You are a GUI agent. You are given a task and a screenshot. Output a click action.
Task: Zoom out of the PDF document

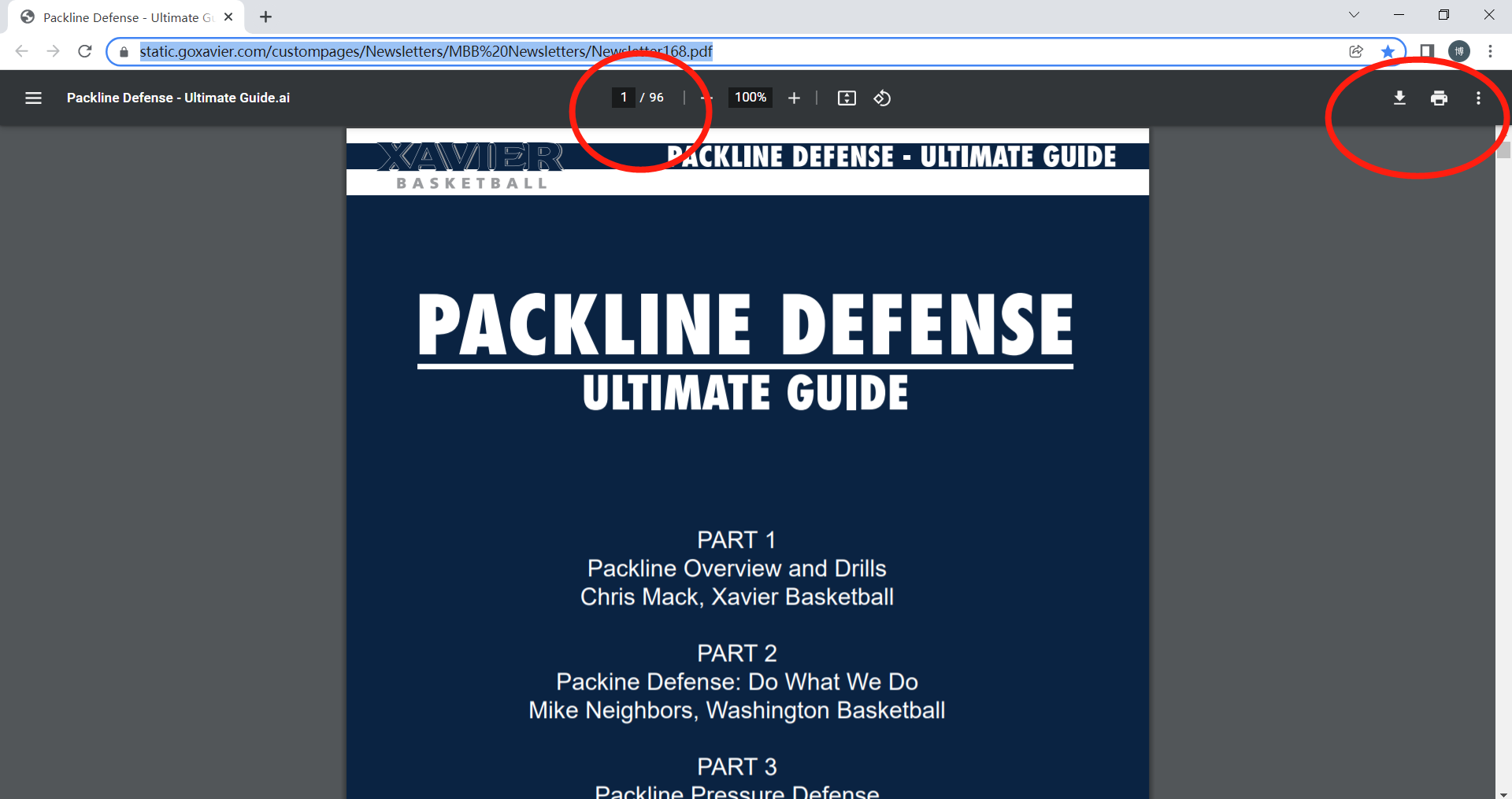point(706,98)
